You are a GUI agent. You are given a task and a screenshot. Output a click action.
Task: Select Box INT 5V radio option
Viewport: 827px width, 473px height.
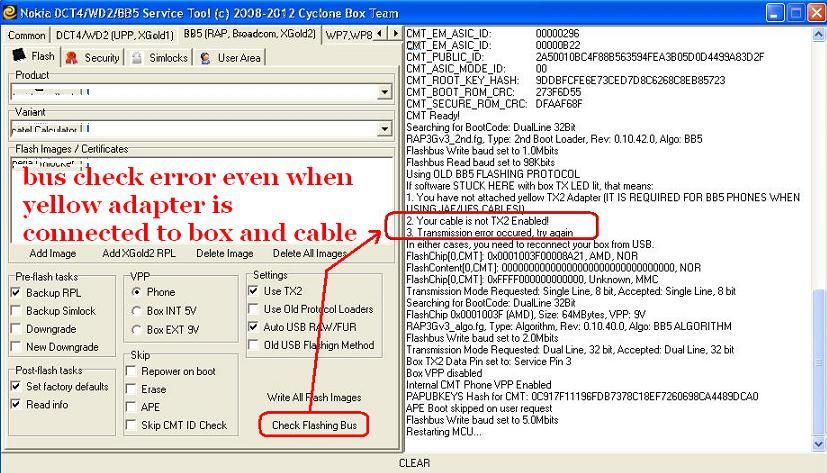(x=137, y=311)
